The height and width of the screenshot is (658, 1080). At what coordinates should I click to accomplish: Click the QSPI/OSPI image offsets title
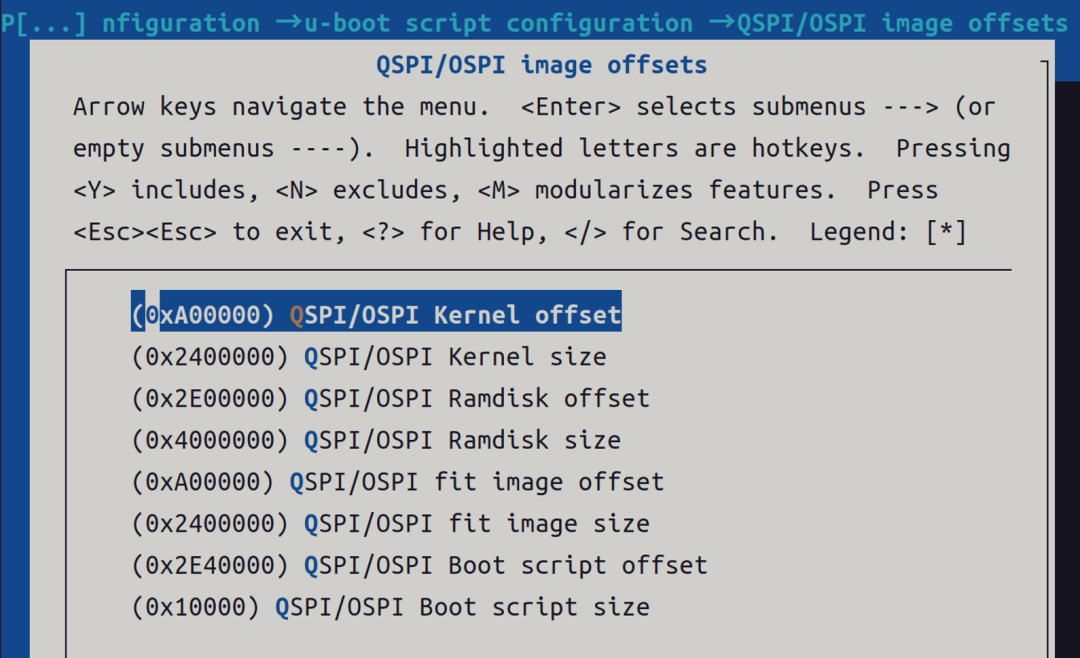tap(540, 64)
